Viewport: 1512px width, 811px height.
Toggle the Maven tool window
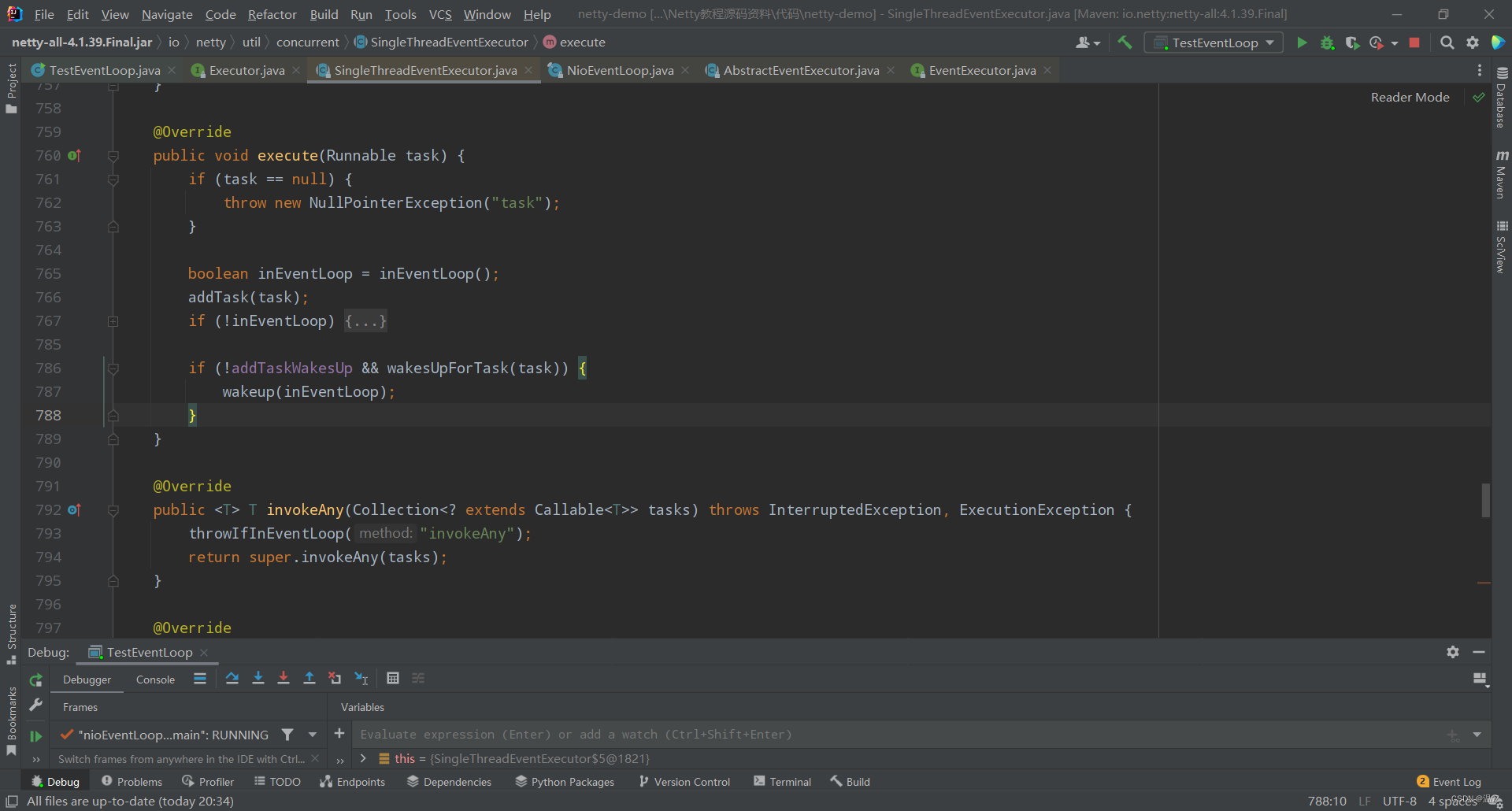pyautogui.click(x=1502, y=174)
